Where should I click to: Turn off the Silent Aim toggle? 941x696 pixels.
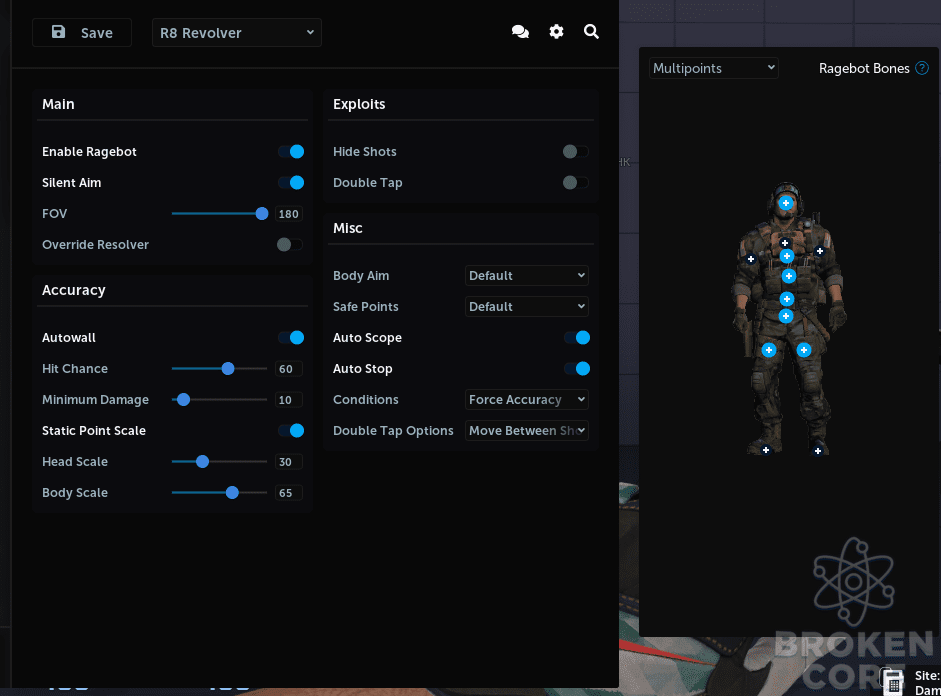[x=291, y=182]
